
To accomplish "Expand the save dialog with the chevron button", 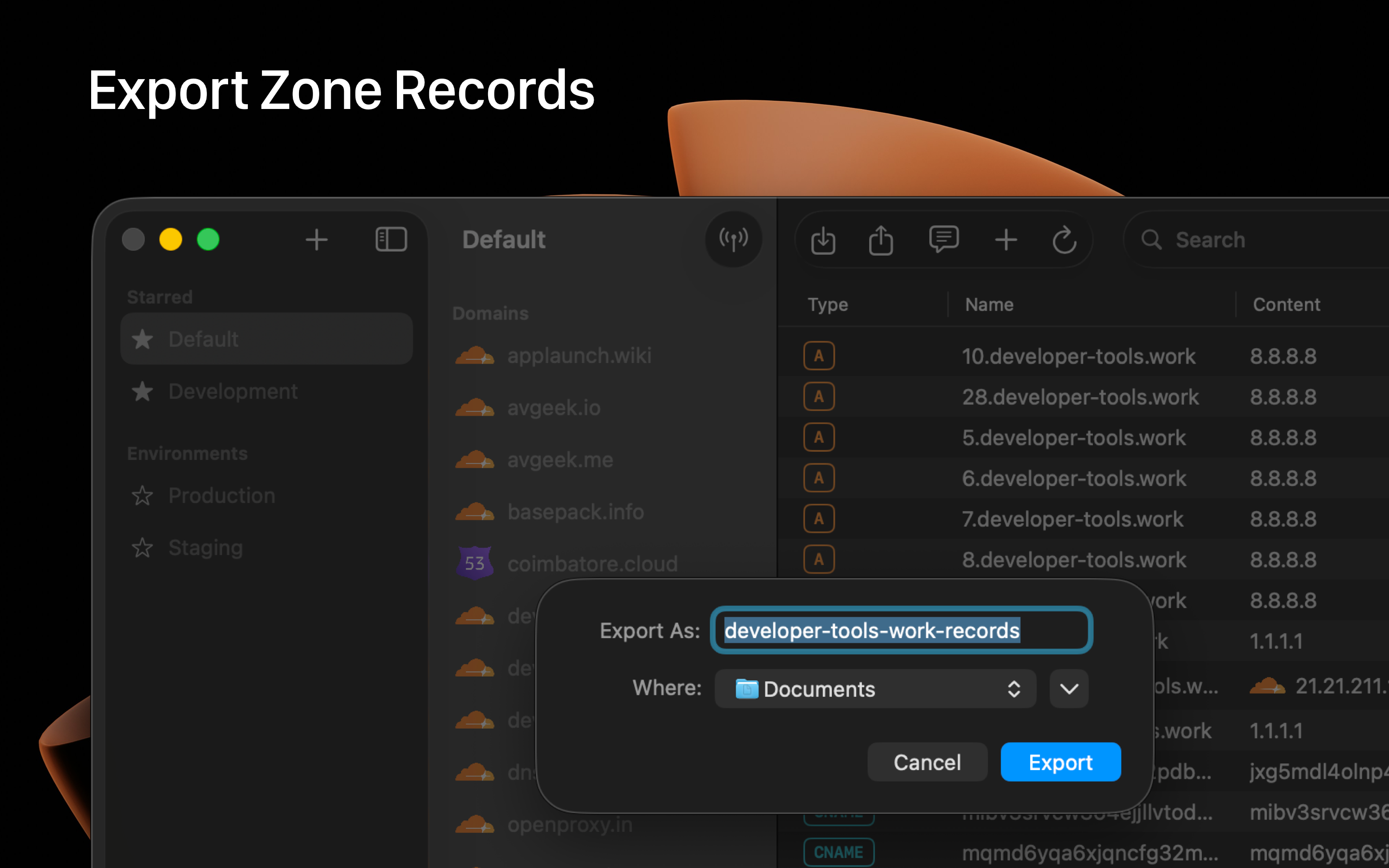I will point(1069,688).
